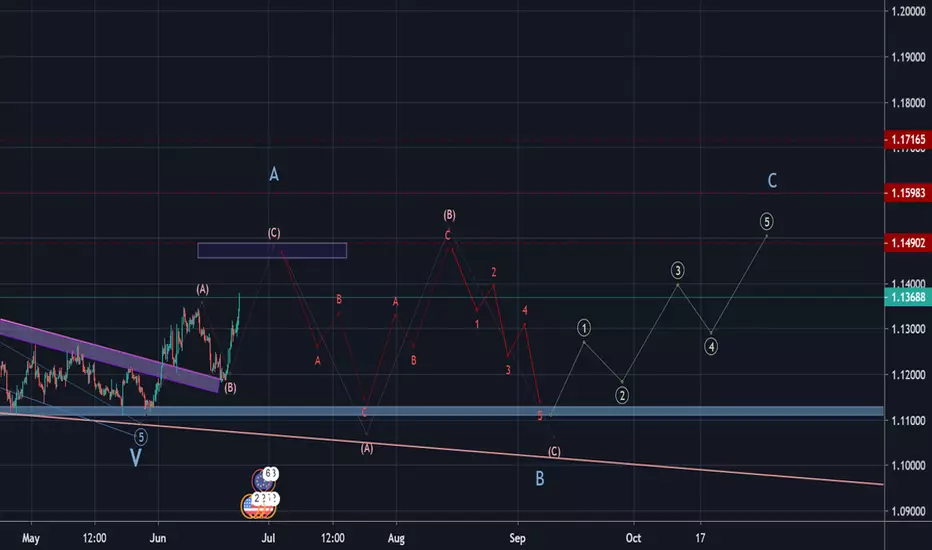932x550 pixels.
Task: Click the 1.11000 price axis tick
Action: pyautogui.click(x=908, y=420)
